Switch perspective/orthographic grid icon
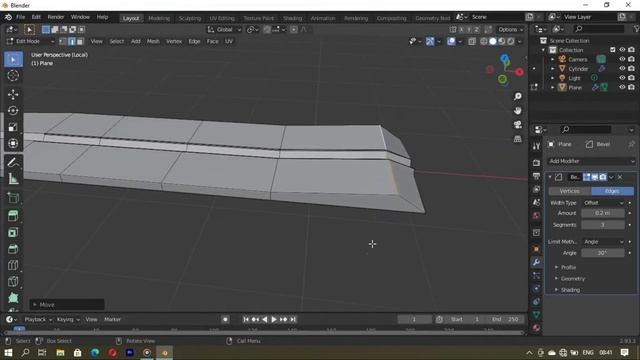 (x=518, y=139)
